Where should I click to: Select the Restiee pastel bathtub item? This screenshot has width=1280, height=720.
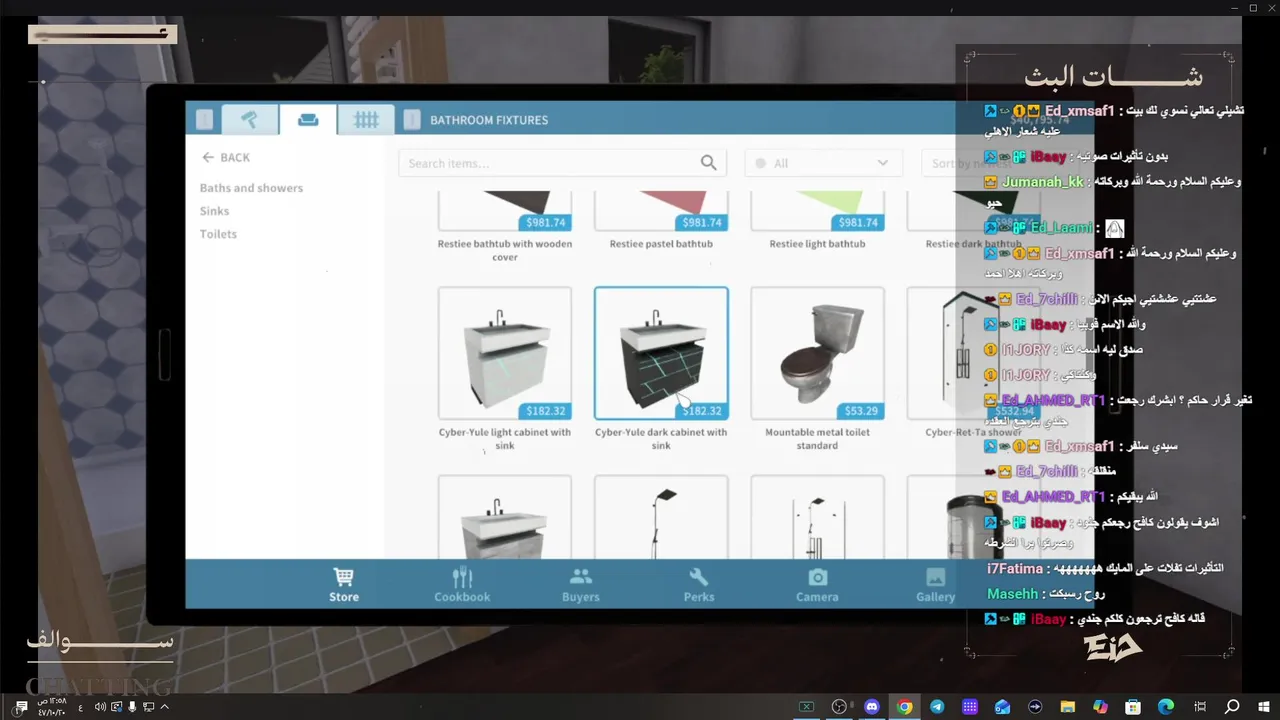click(661, 222)
